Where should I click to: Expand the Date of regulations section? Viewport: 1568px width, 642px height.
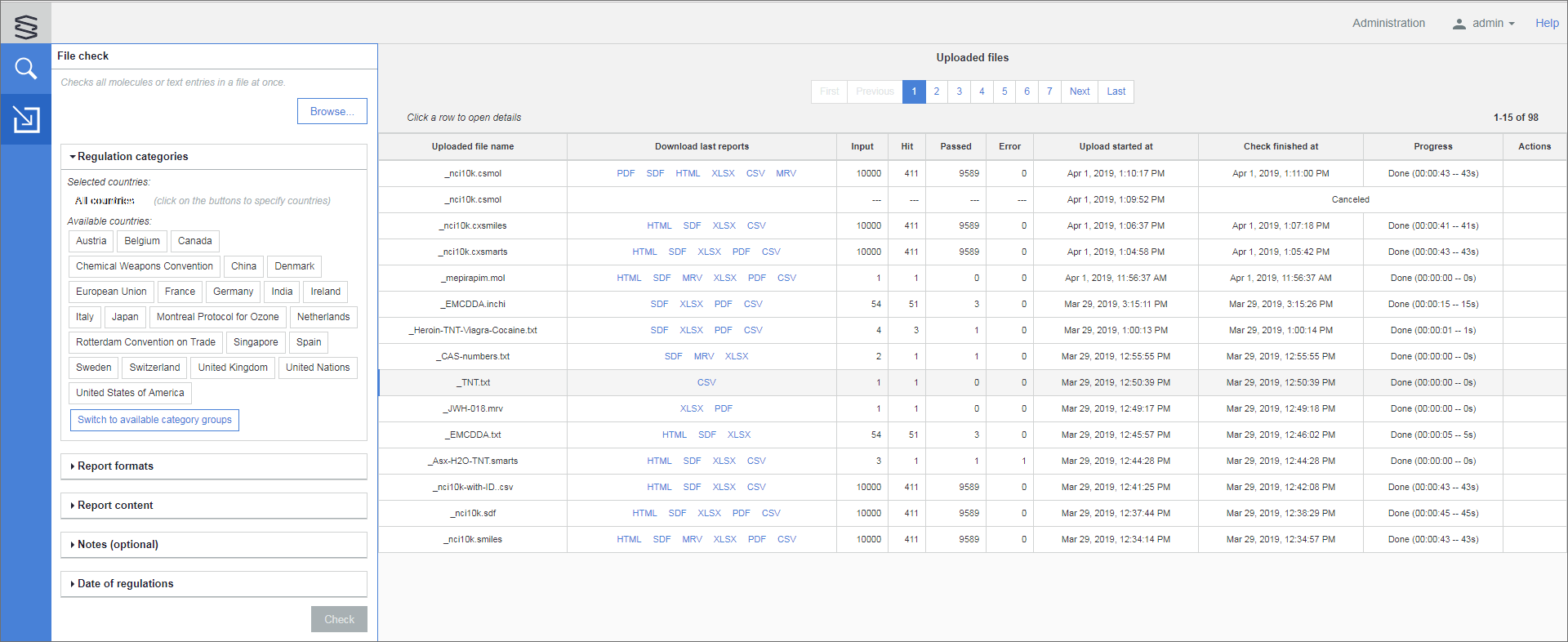[x=125, y=584]
